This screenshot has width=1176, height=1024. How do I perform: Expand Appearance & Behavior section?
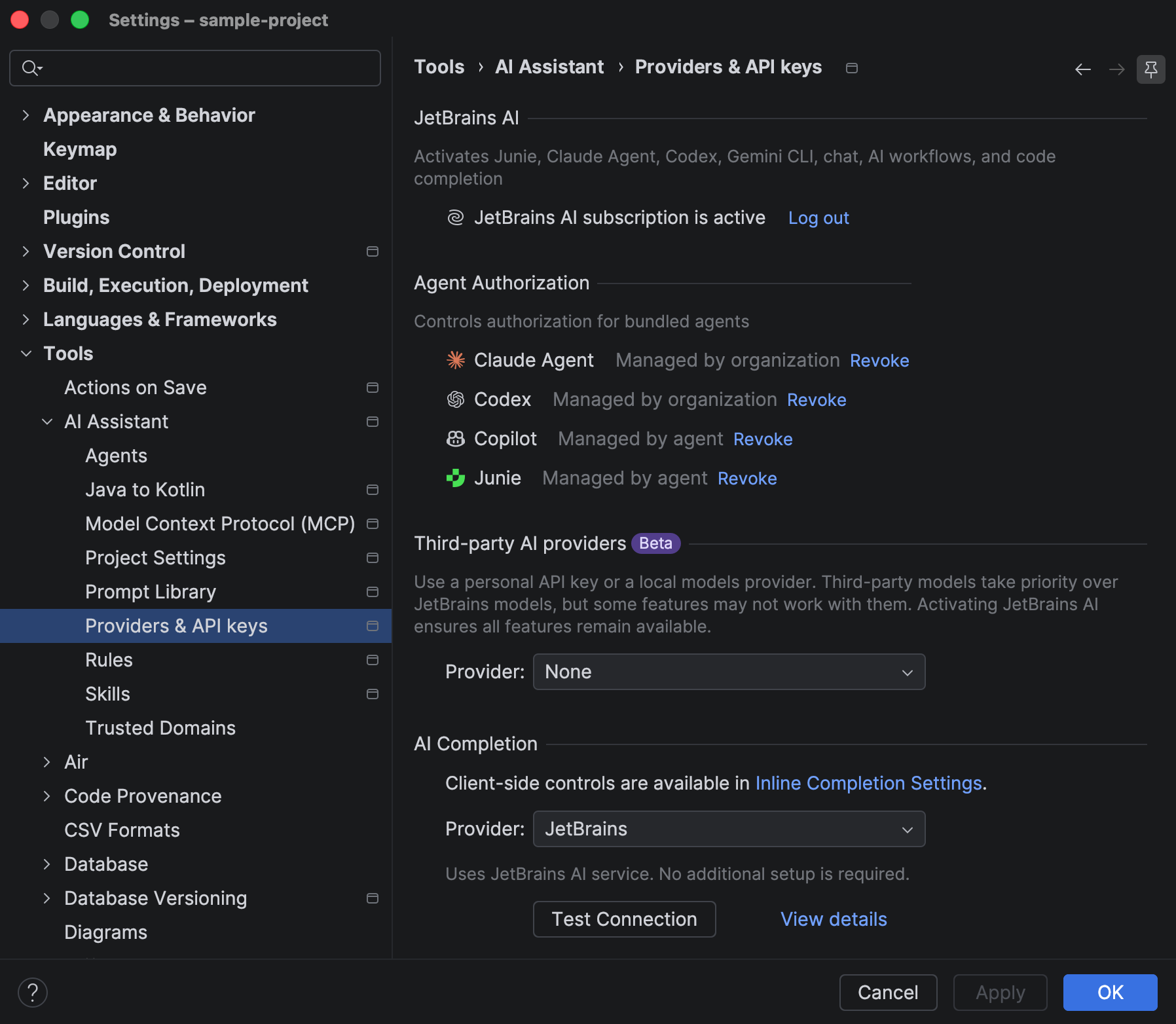[26, 115]
